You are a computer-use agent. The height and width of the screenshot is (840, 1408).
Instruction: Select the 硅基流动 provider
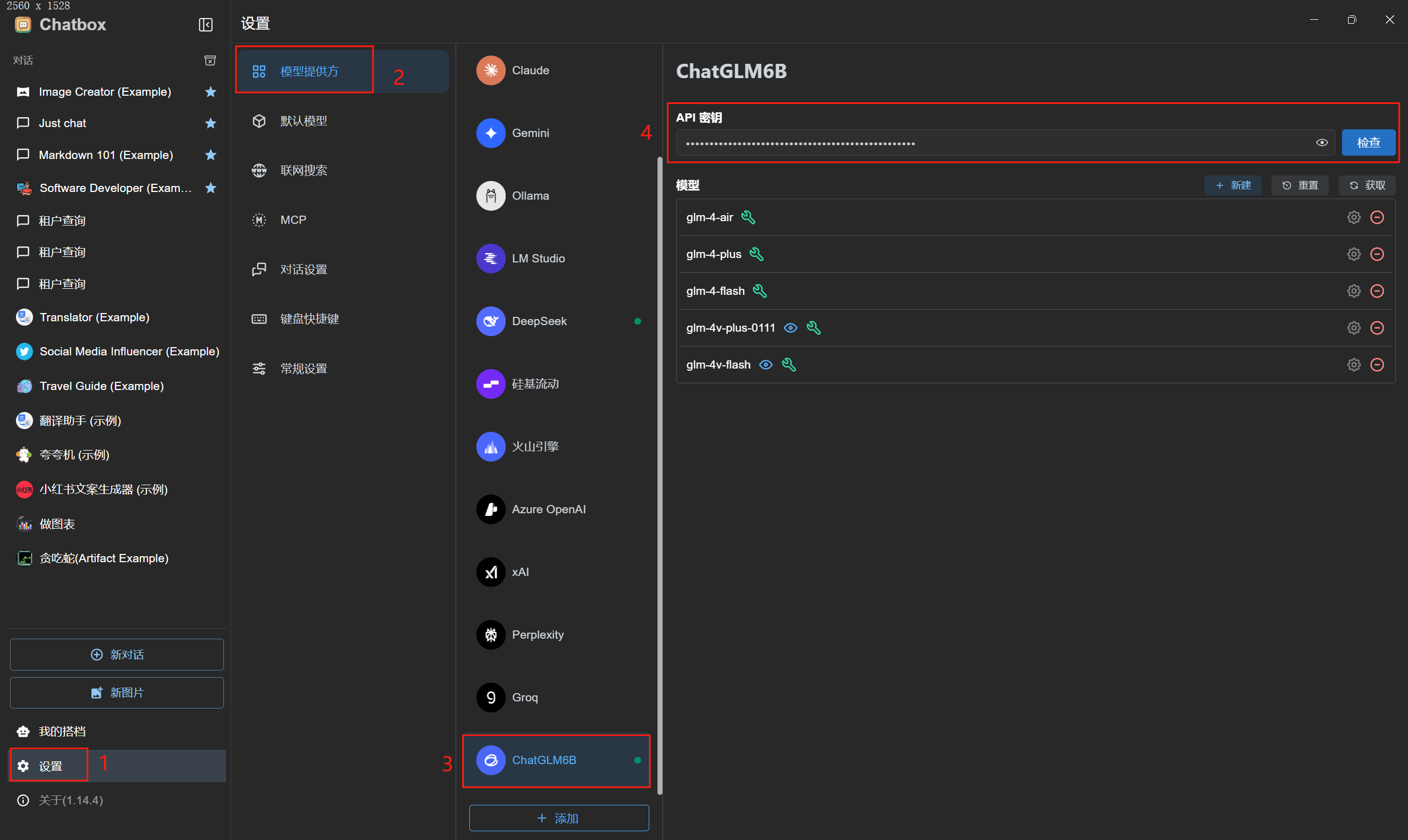536,384
